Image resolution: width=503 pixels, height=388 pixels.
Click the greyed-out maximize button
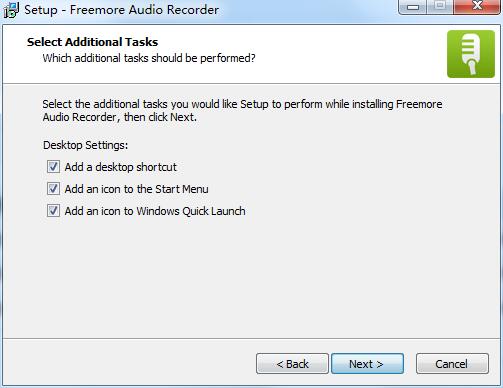(x=440, y=7)
